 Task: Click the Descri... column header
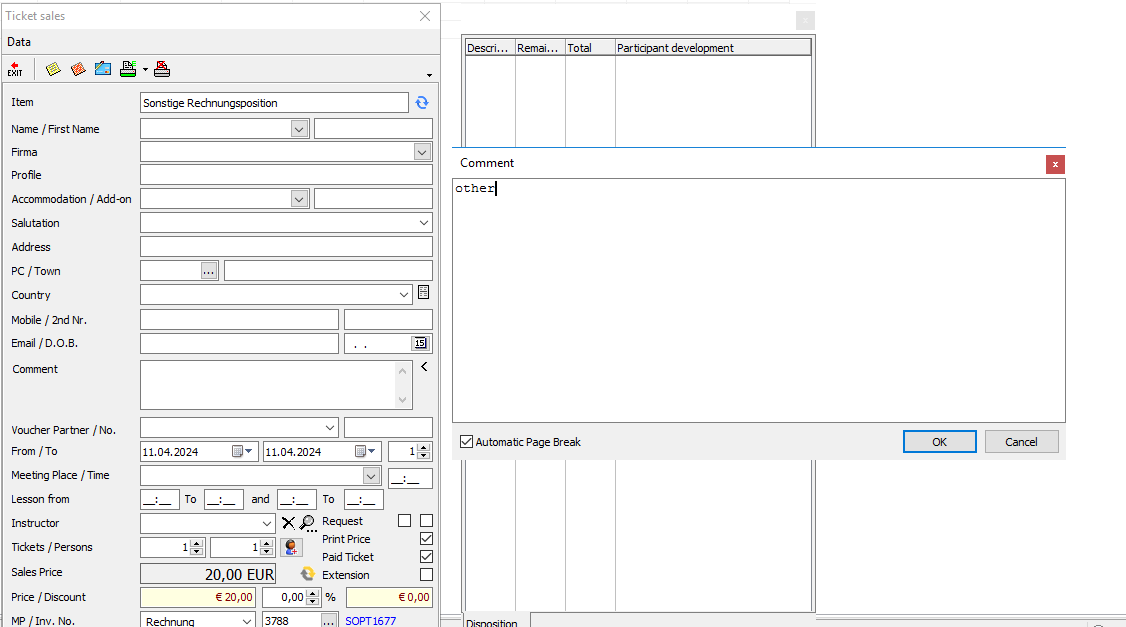[x=490, y=48]
